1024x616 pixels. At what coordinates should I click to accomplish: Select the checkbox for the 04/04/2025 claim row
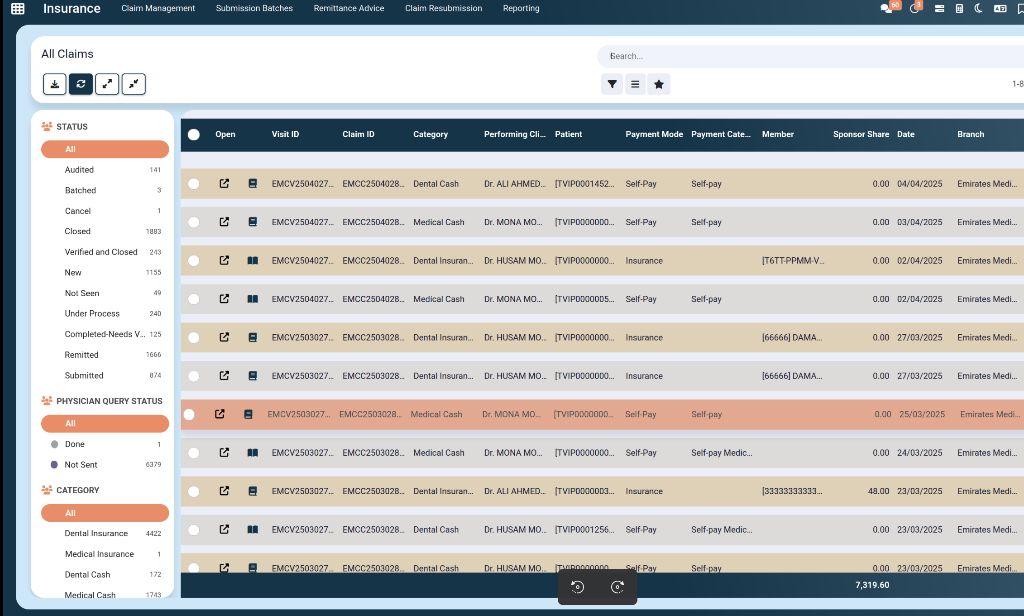click(x=194, y=184)
